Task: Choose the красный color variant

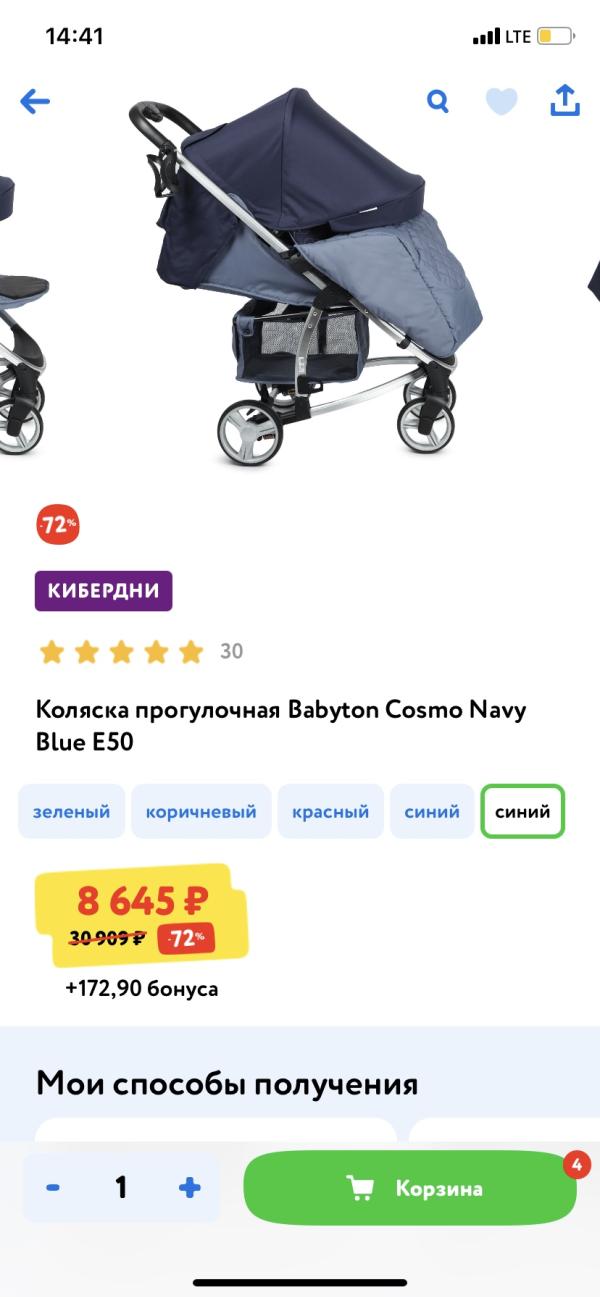Action: (331, 811)
